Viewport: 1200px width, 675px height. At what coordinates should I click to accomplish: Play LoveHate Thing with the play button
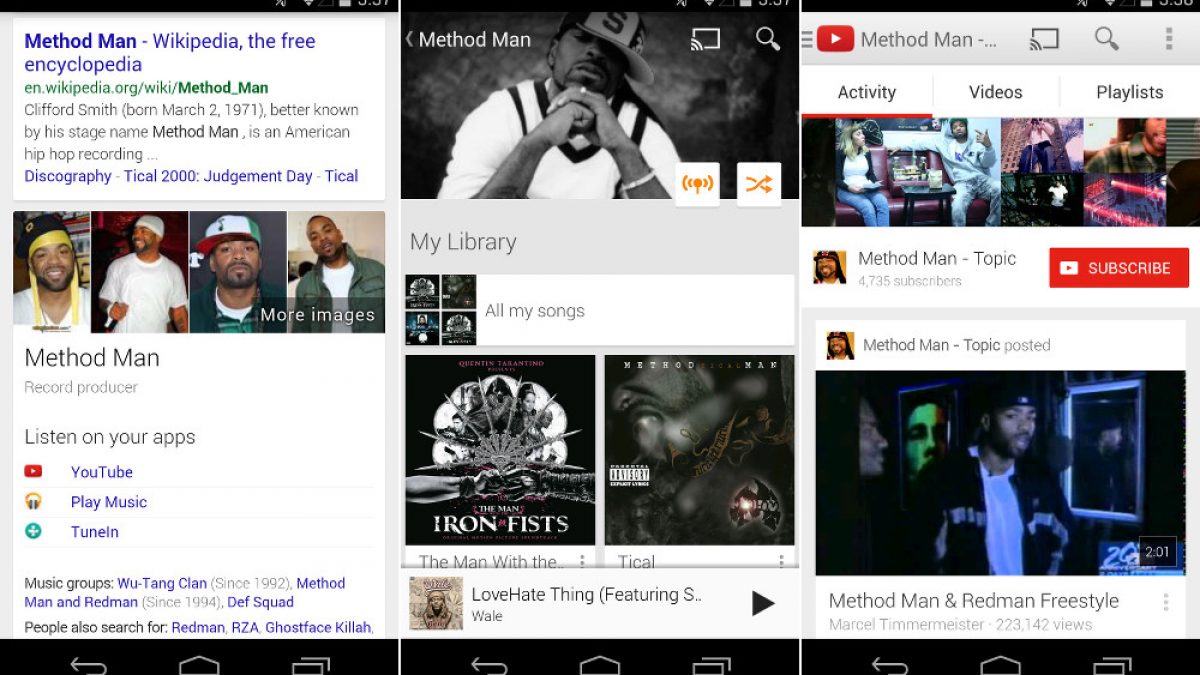(x=763, y=602)
